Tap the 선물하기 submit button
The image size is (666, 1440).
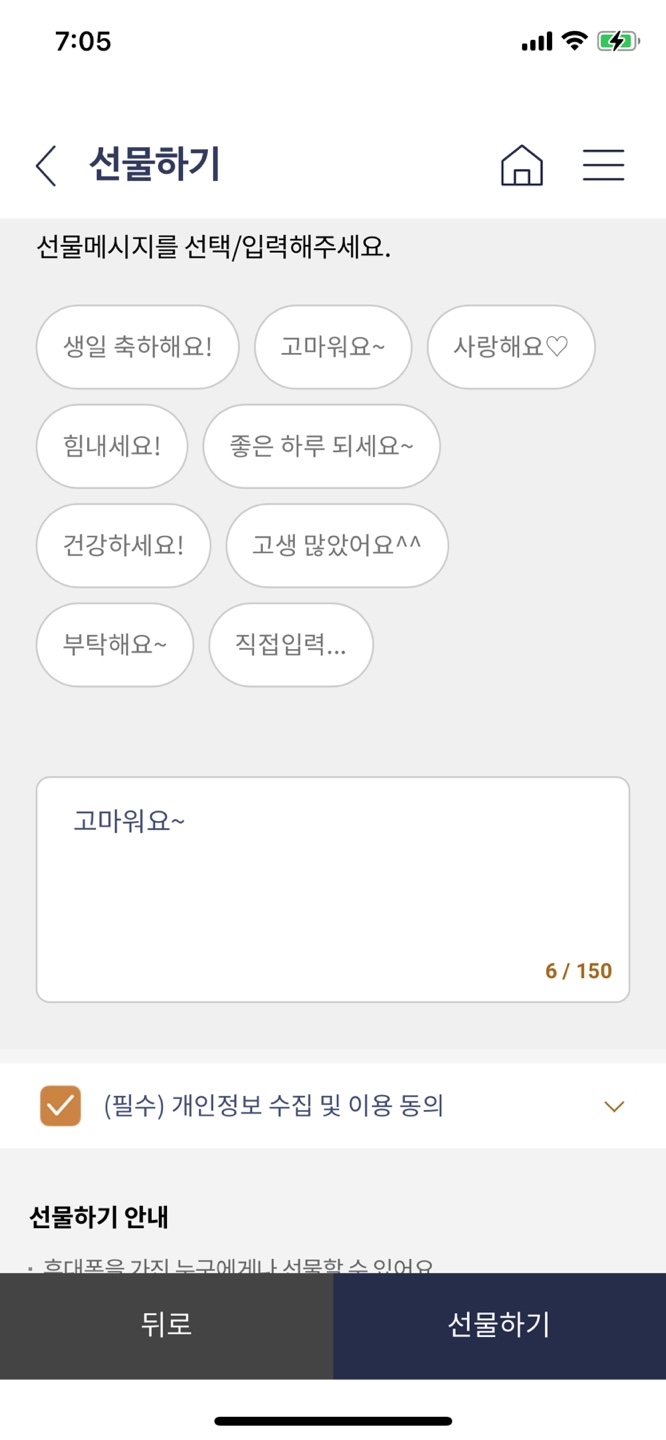click(499, 1326)
